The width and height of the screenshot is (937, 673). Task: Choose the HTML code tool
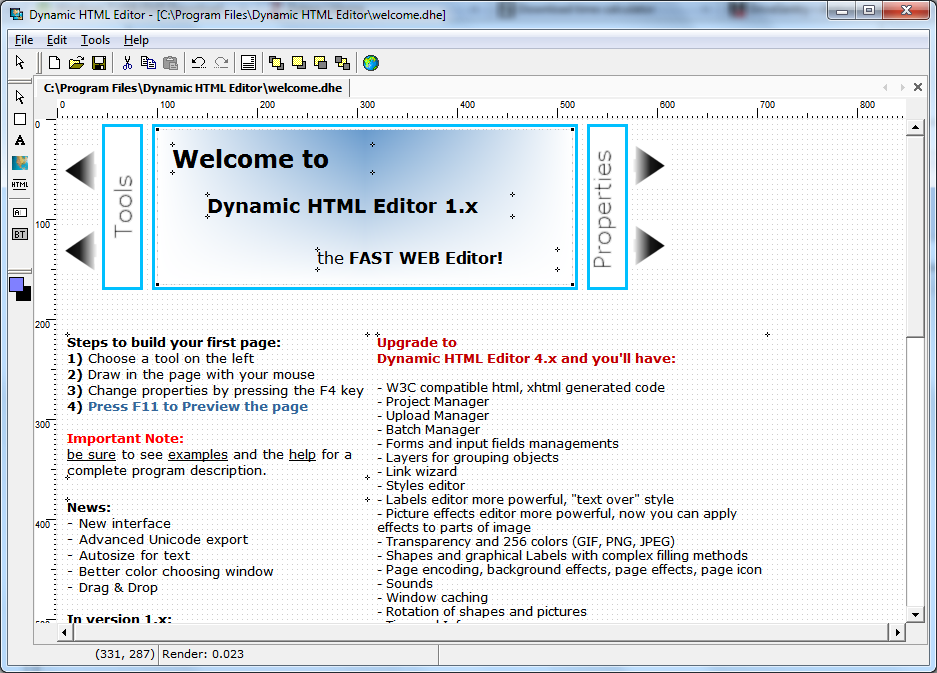pyautogui.click(x=20, y=185)
